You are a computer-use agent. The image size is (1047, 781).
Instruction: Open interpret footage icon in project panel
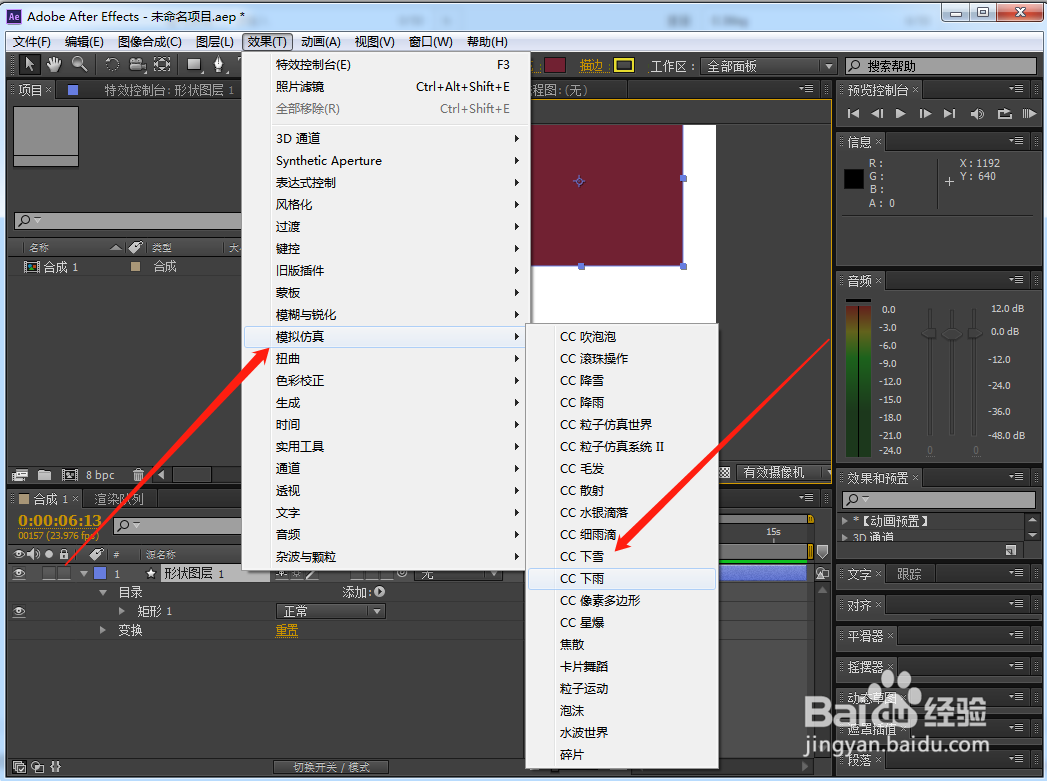[x=20, y=475]
